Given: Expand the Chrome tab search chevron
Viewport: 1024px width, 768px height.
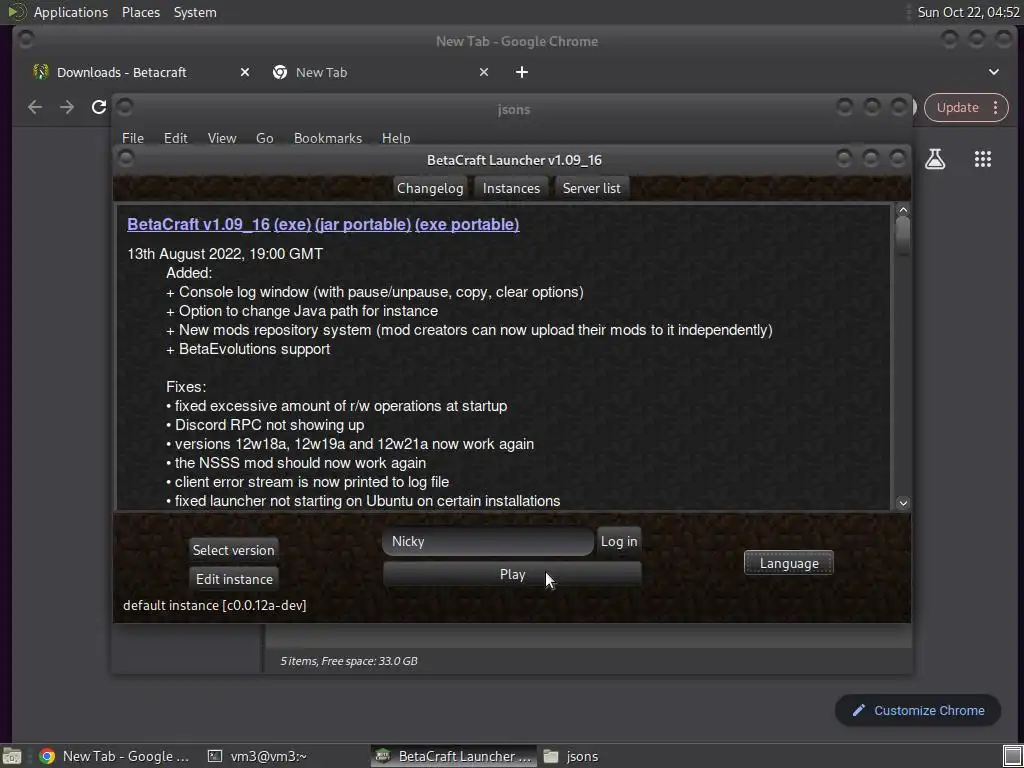Looking at the screenshot, I should (993, 72).
